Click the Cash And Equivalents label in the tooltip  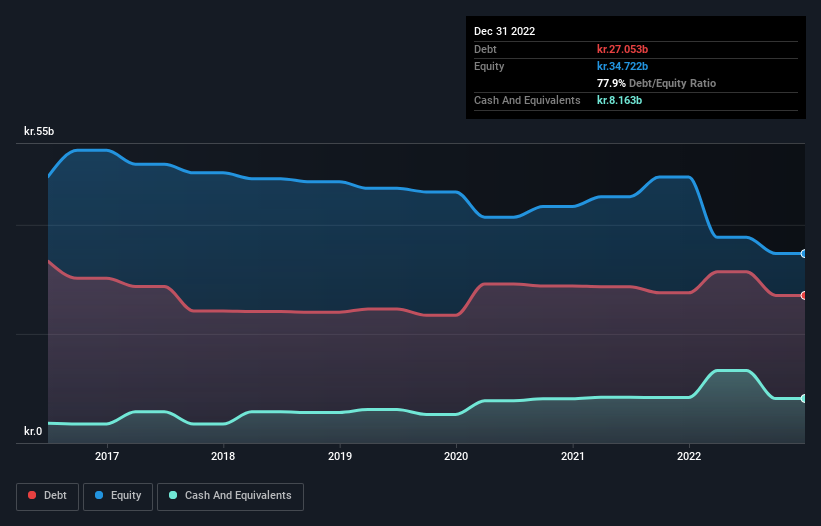tap(527, 100)
